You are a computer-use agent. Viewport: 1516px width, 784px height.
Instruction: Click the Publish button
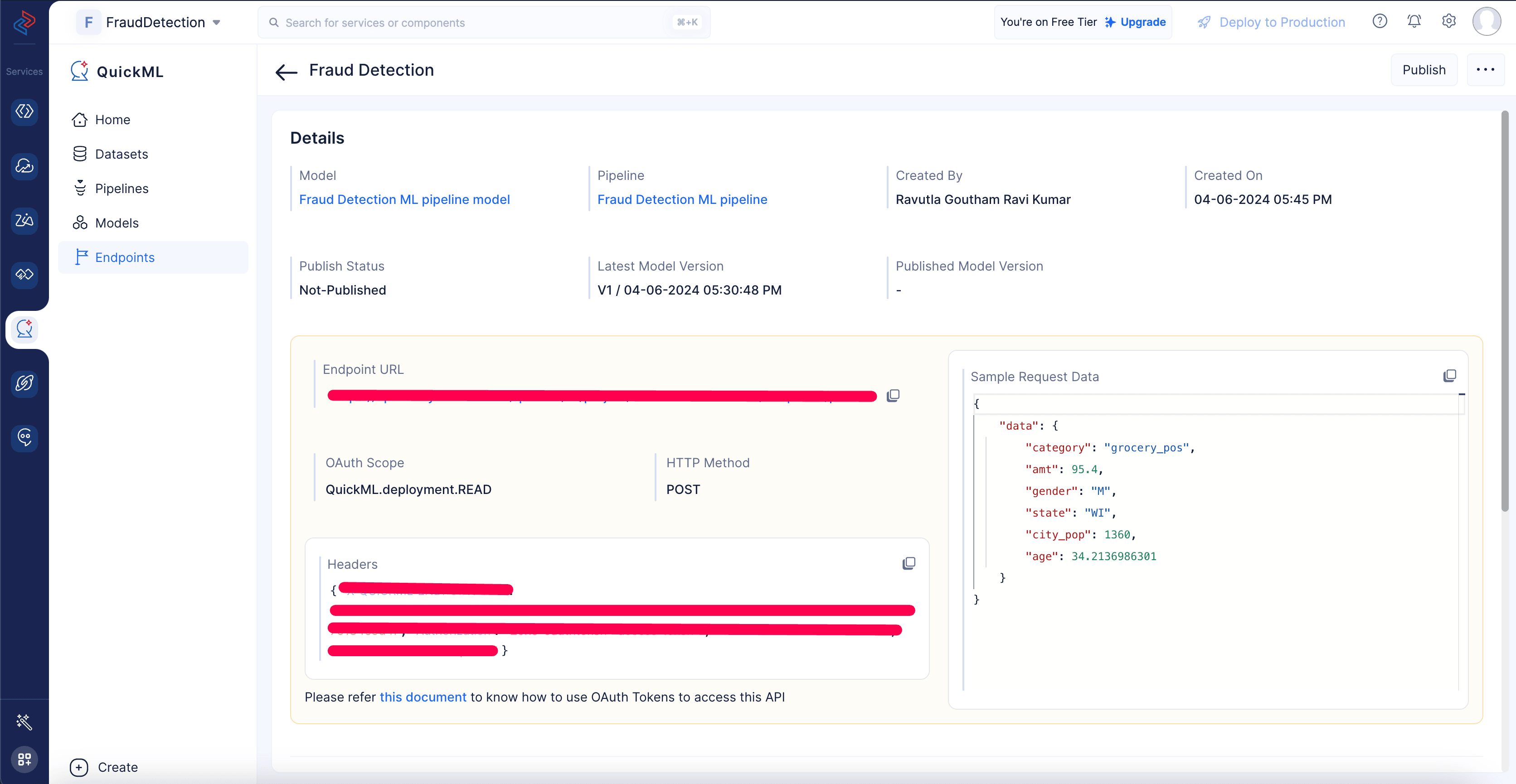(1424, 70)
